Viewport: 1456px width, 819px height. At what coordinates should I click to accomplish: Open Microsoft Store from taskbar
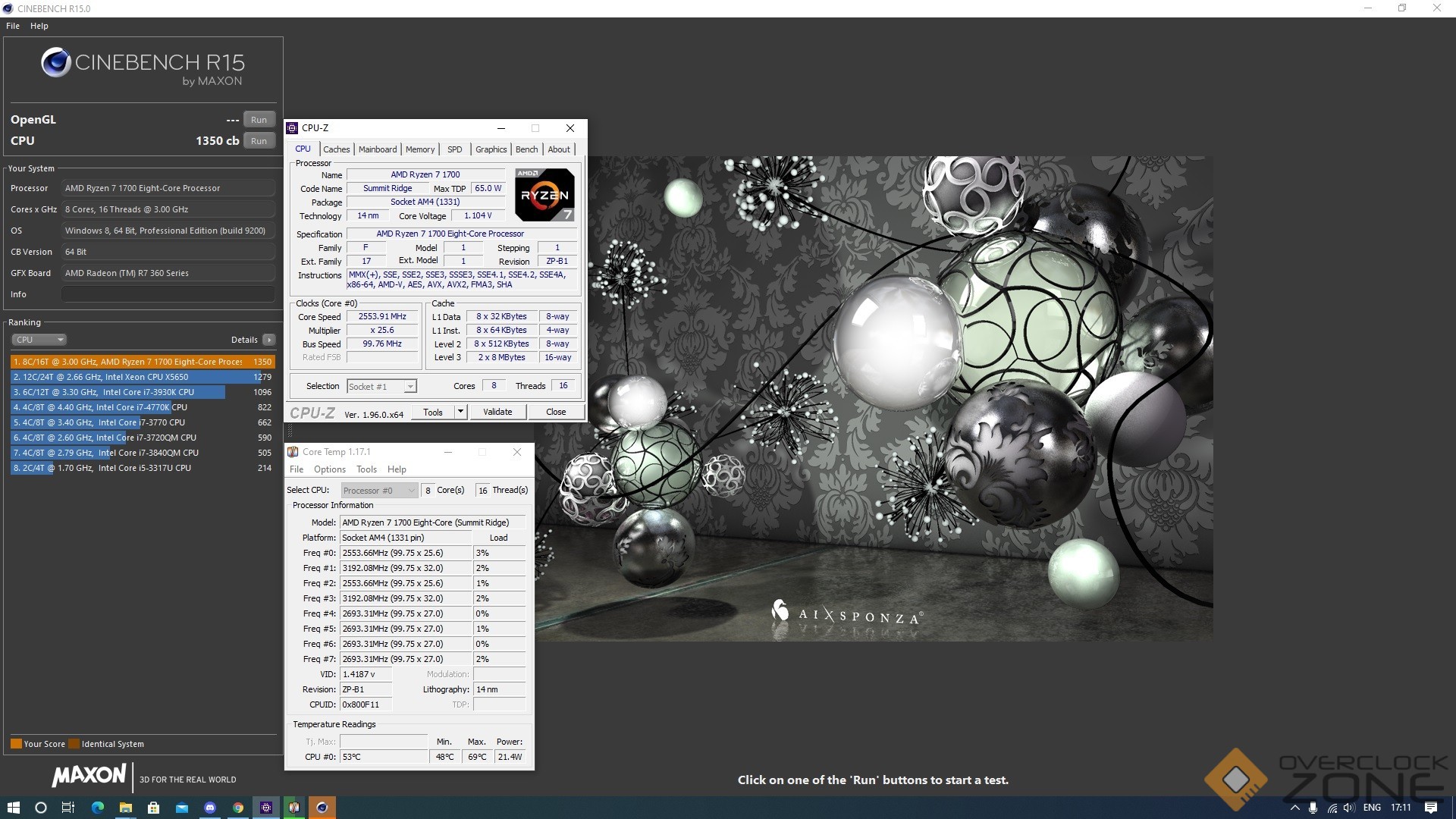click(x=154, y=808)
